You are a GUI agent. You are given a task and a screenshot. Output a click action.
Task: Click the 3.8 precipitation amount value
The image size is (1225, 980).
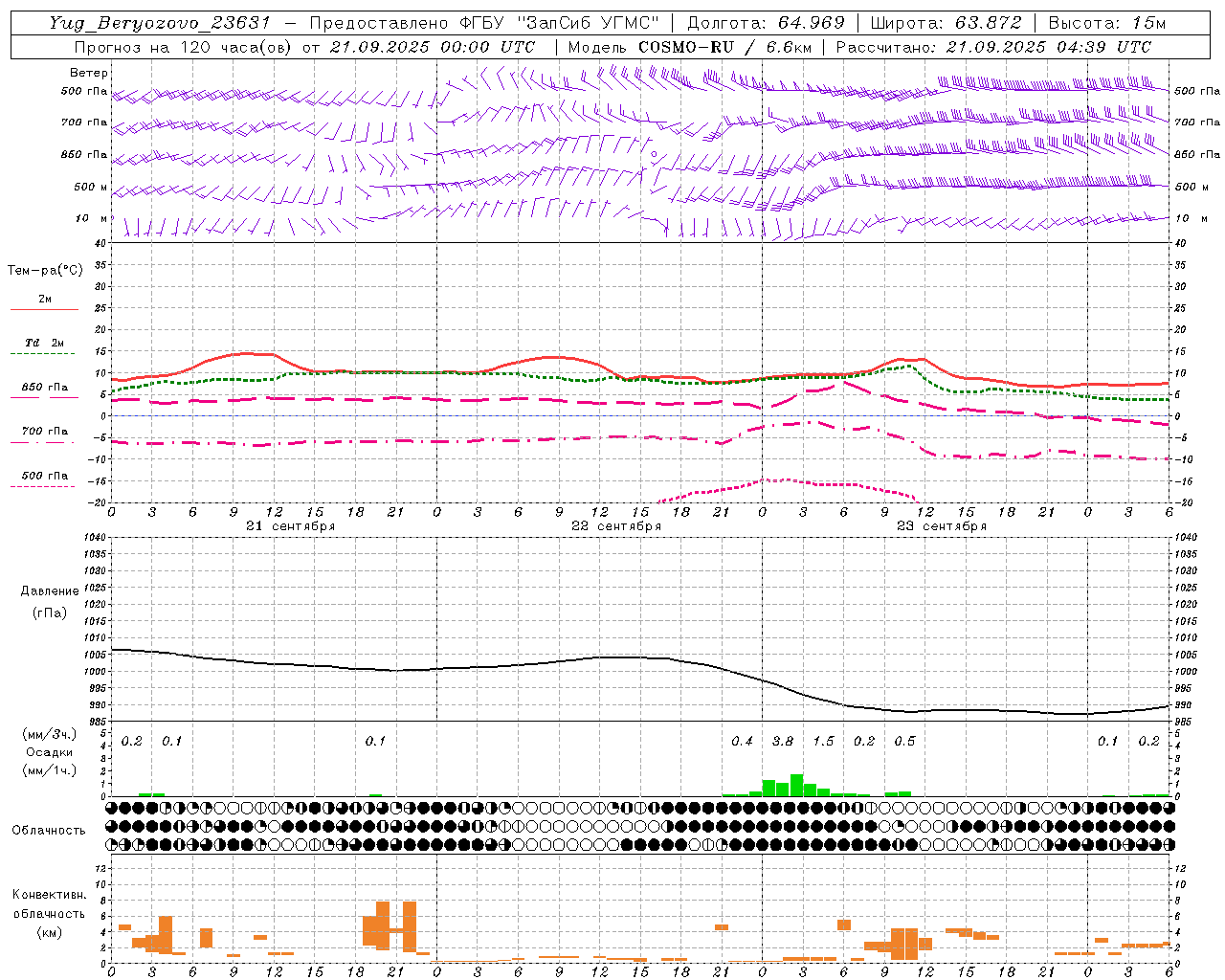tap(783, 741)
